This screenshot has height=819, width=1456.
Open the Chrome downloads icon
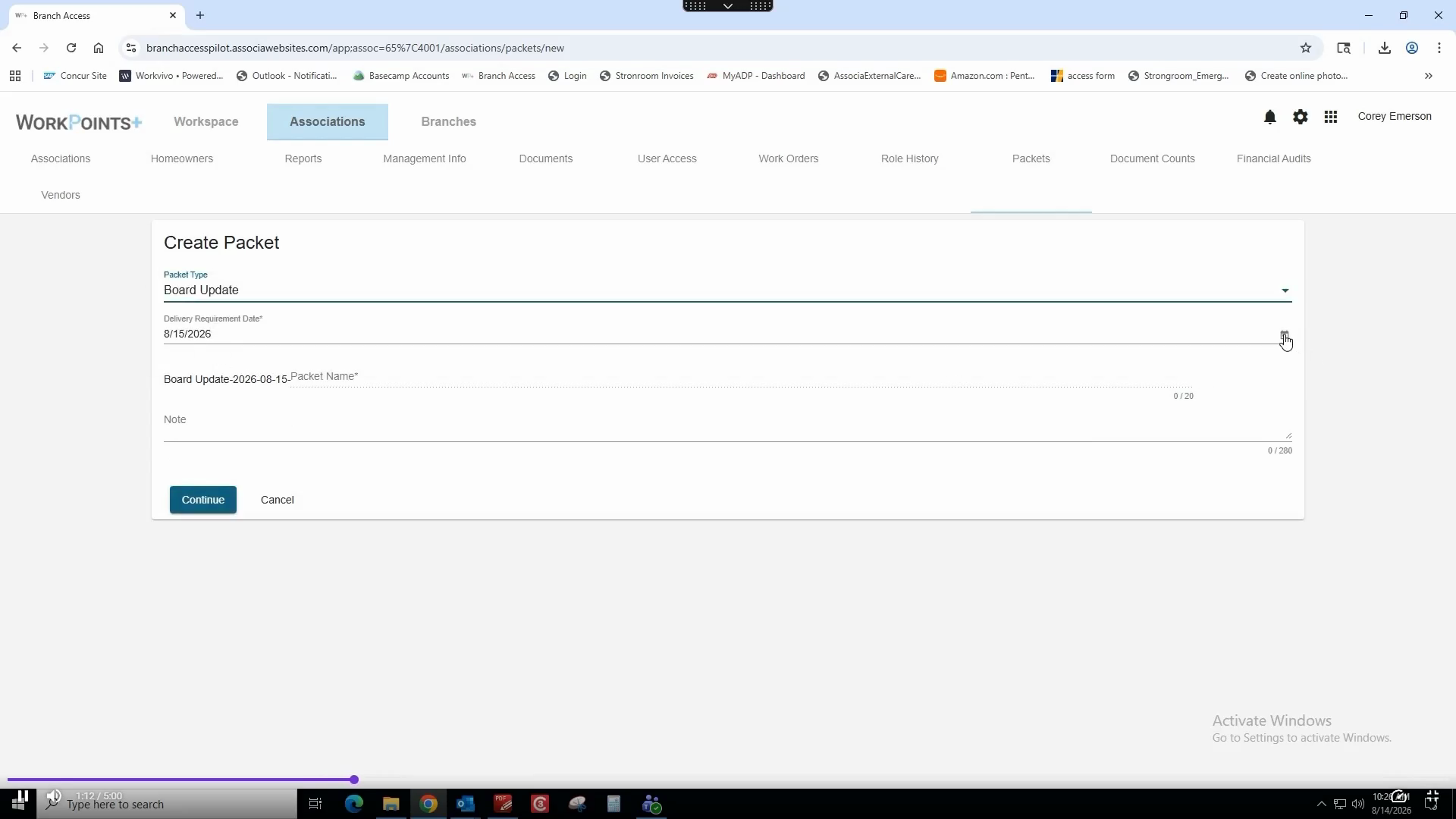pyautogui.click(x=1385, y=48)
